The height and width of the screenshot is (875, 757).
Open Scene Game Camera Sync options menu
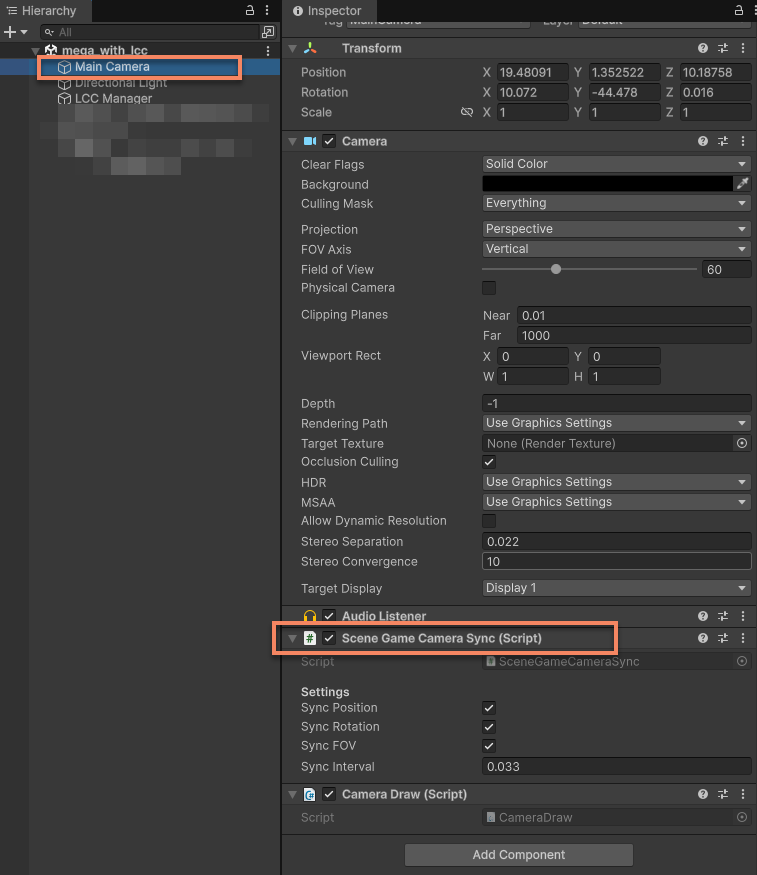tap(743, 638)
